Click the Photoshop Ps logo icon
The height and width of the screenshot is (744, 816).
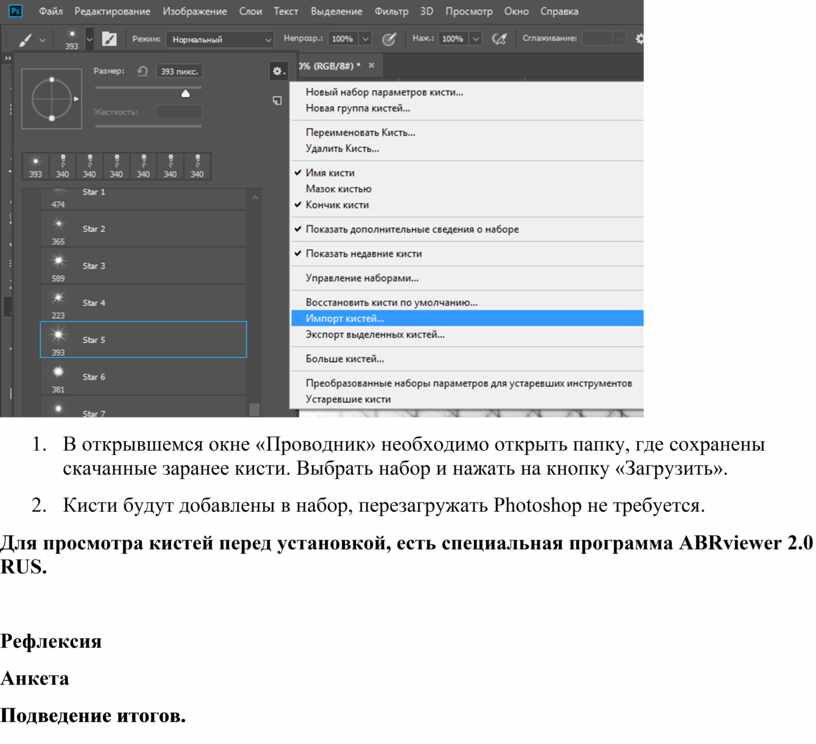point(16,10)
